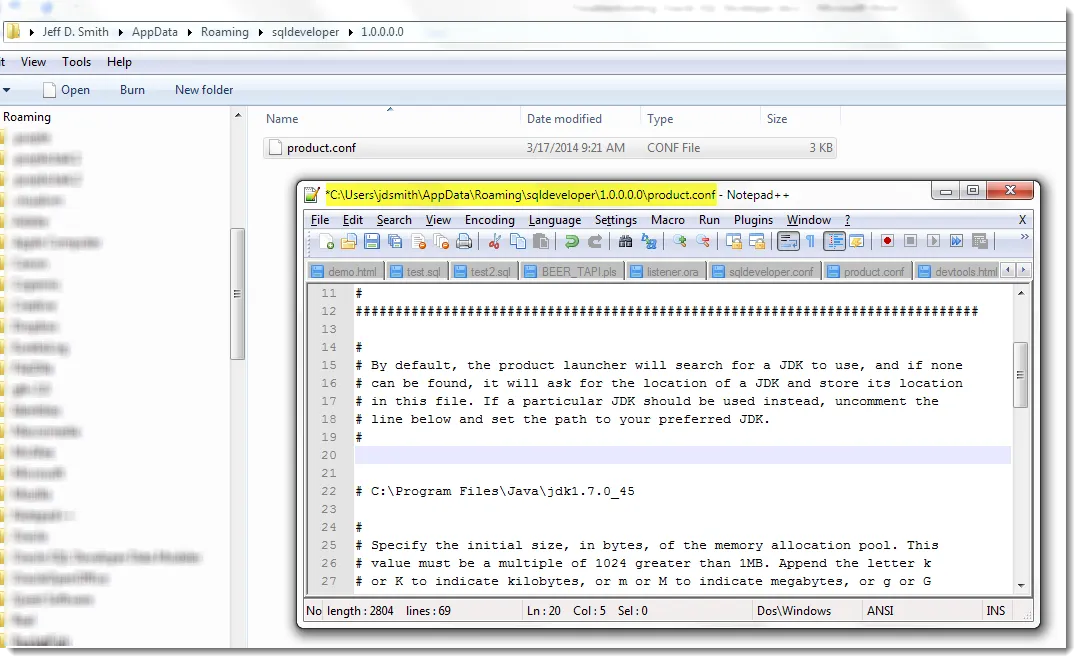
Task: Open the Edit menu in Notepad++
Action: click(352, 220)
